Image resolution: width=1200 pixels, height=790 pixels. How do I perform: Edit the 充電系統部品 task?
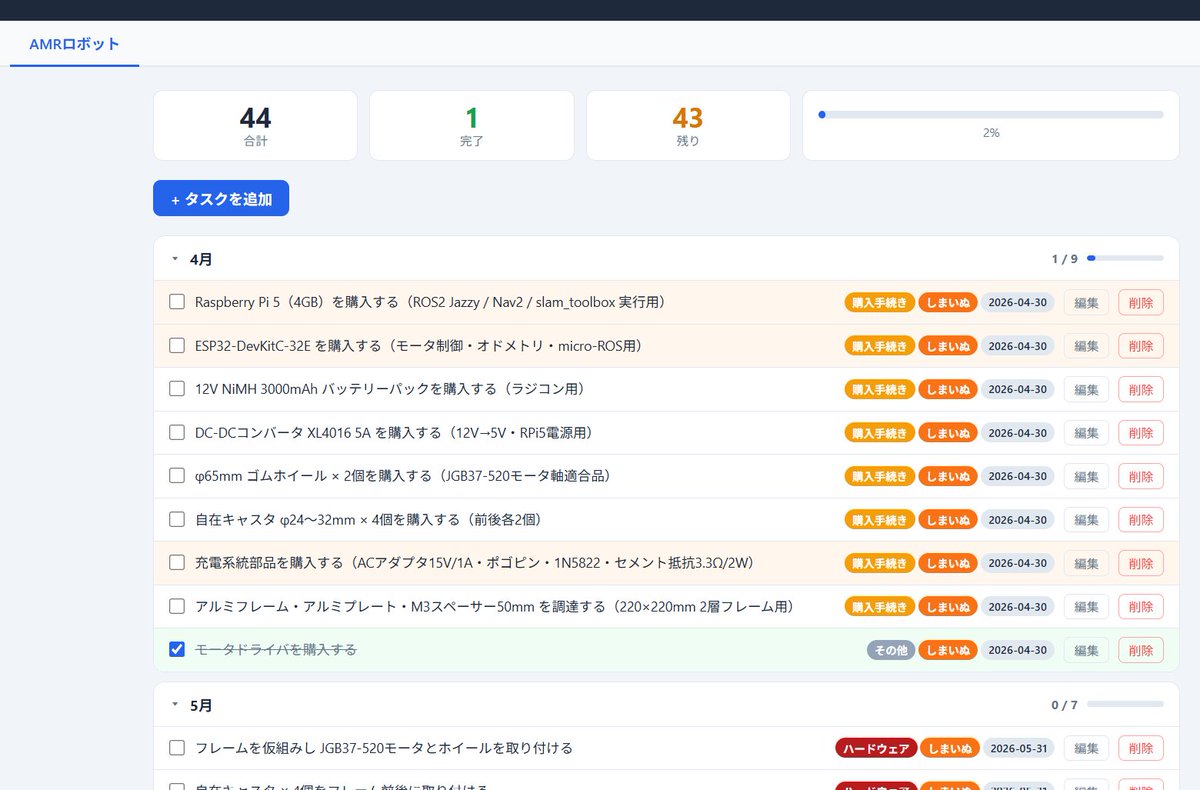pos(1086,563)
